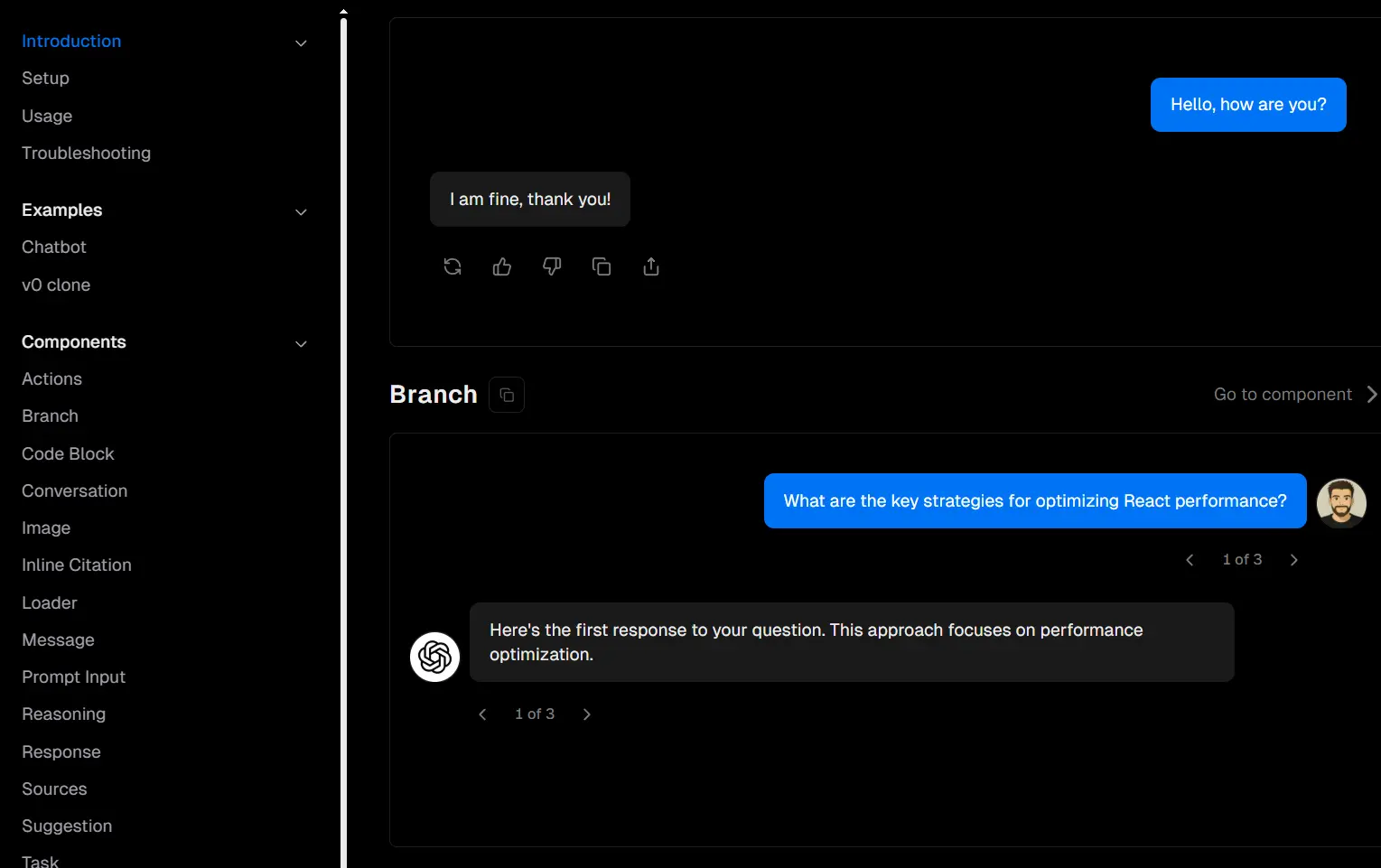The height and width of the screenshot is (868, 1381).
Task: Click the sidebar vertical scrollbar
Action: (x=343, y=434)
